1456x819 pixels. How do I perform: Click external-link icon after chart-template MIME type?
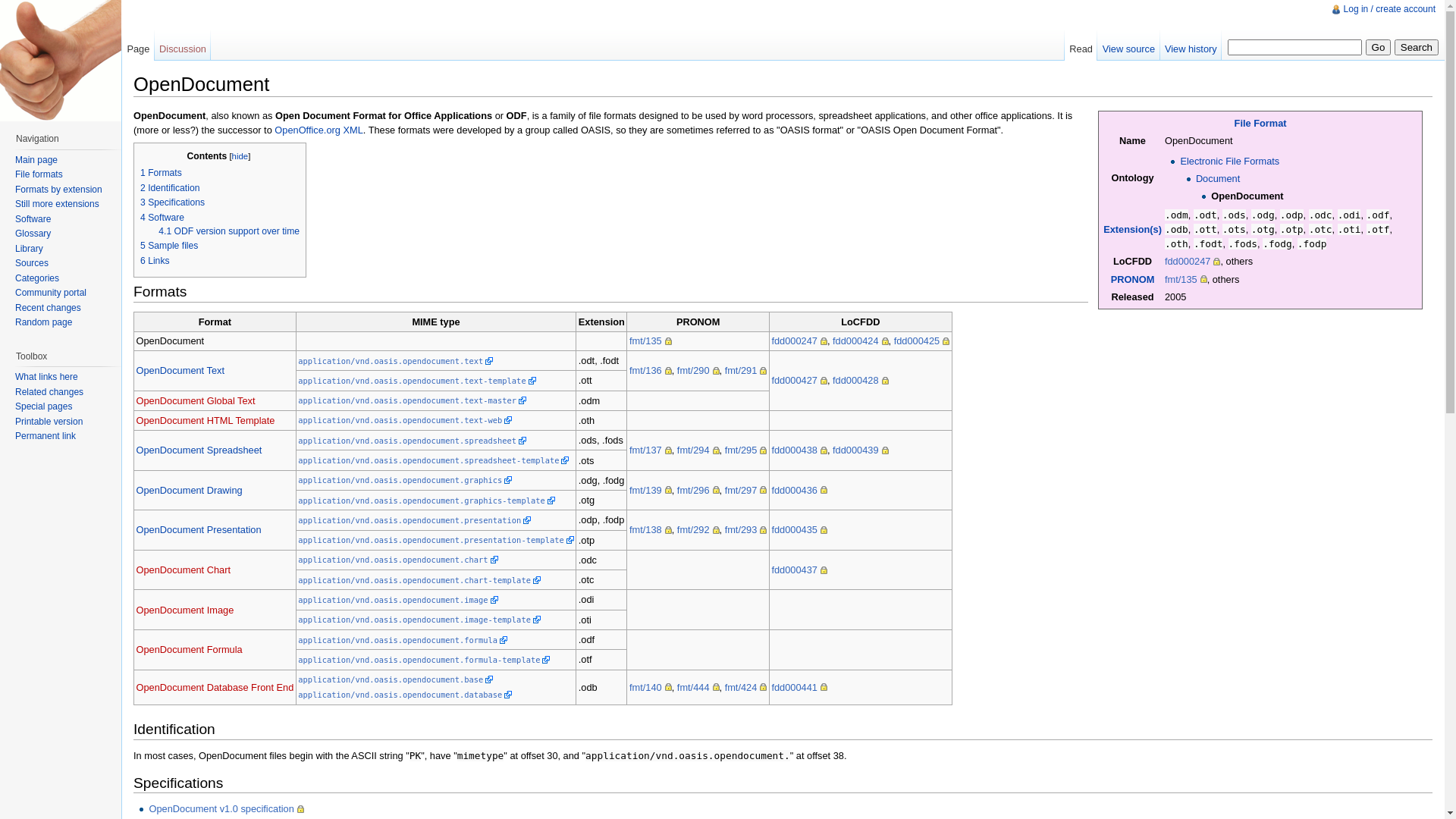tap(537, 581)
